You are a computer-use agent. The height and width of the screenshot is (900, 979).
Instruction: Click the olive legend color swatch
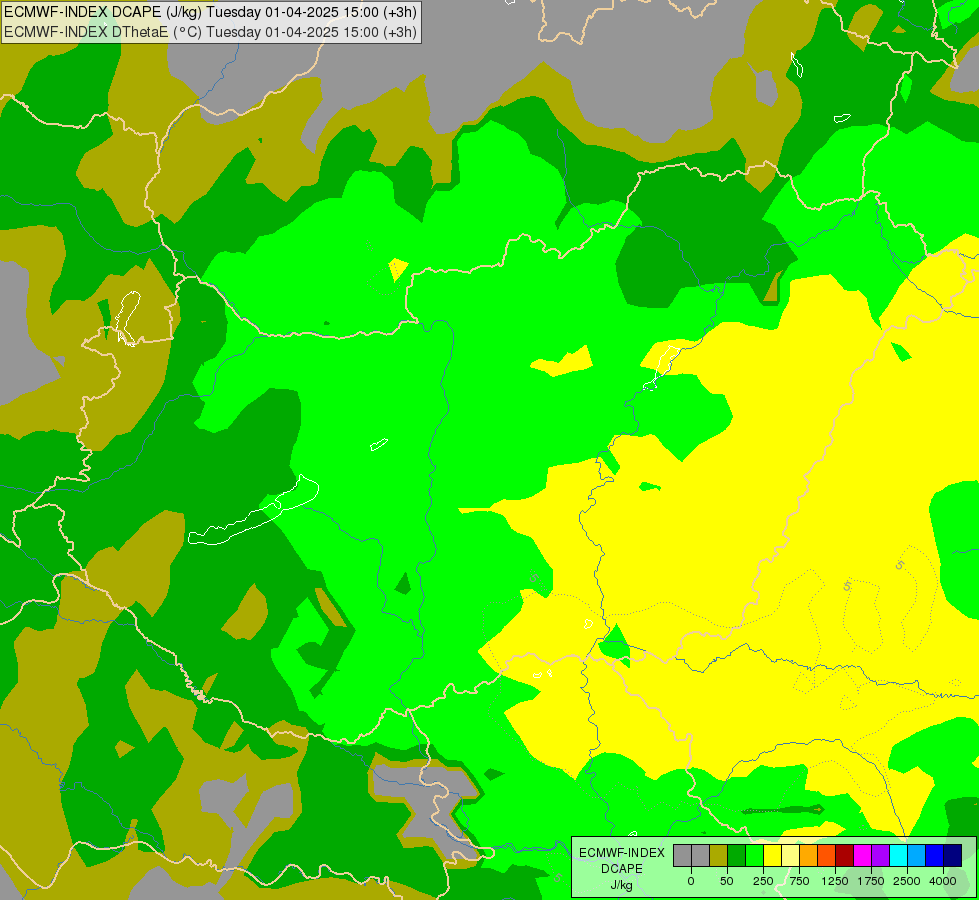(x=719, y=855)
